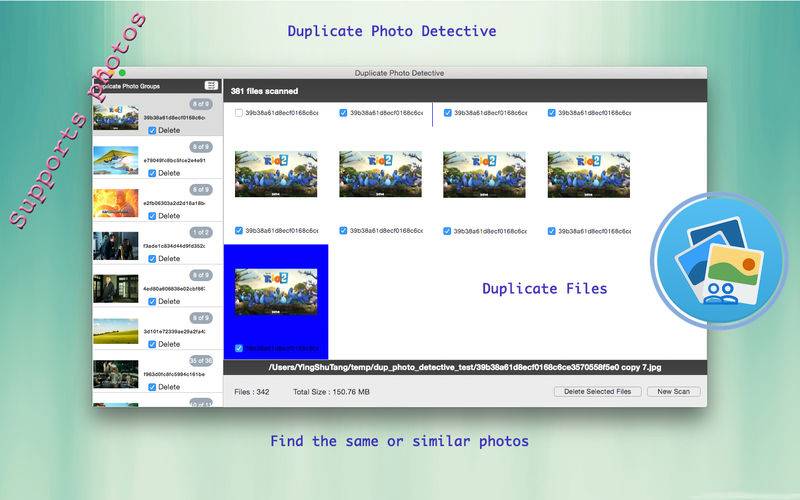This screenshot has width=800, height=500.
Task: Start a New Scan
Action: 673,391
